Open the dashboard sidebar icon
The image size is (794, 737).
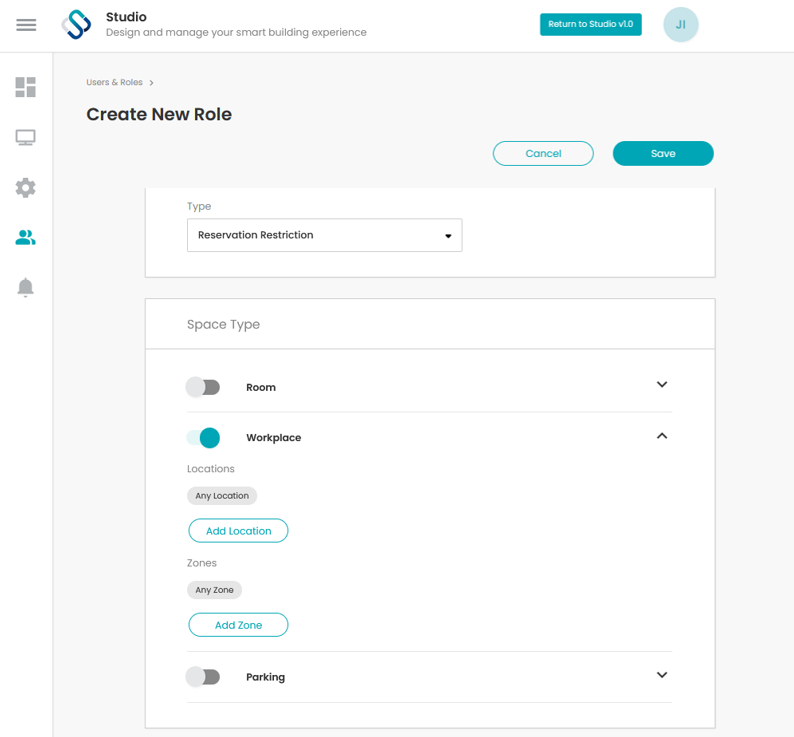[25, 87]
